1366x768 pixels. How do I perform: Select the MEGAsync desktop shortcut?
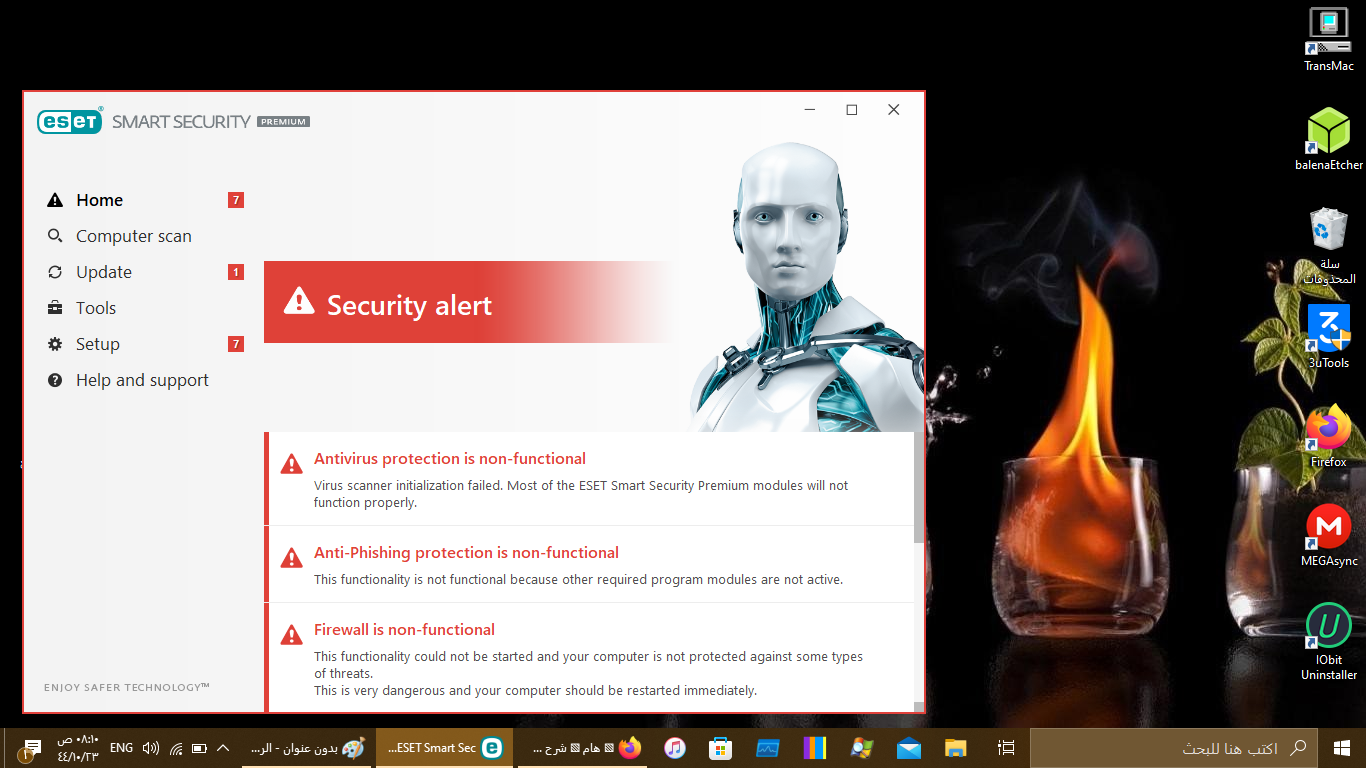[1329, 536]
